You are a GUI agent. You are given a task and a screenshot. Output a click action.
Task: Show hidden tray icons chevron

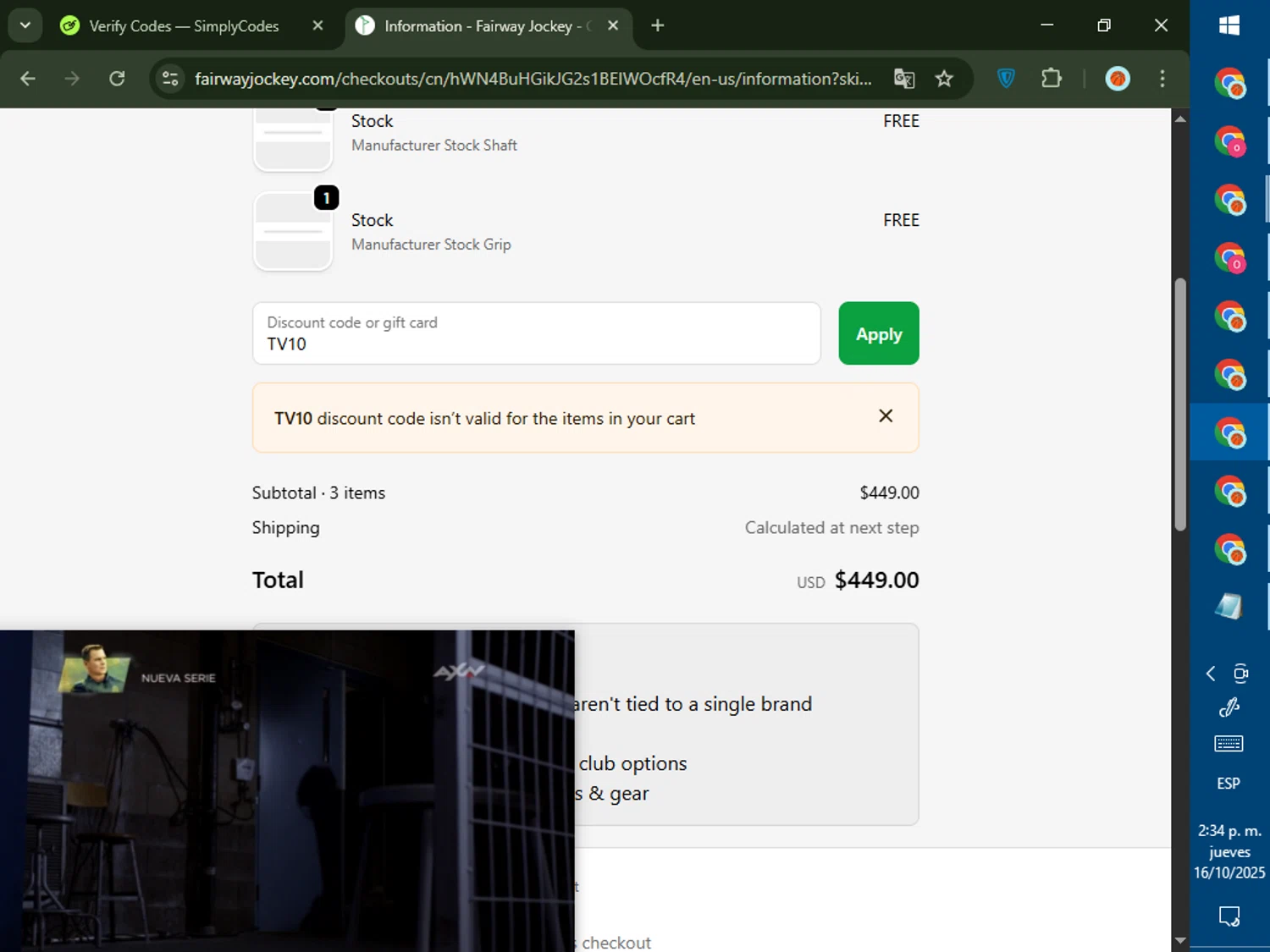pos(1211,674)
